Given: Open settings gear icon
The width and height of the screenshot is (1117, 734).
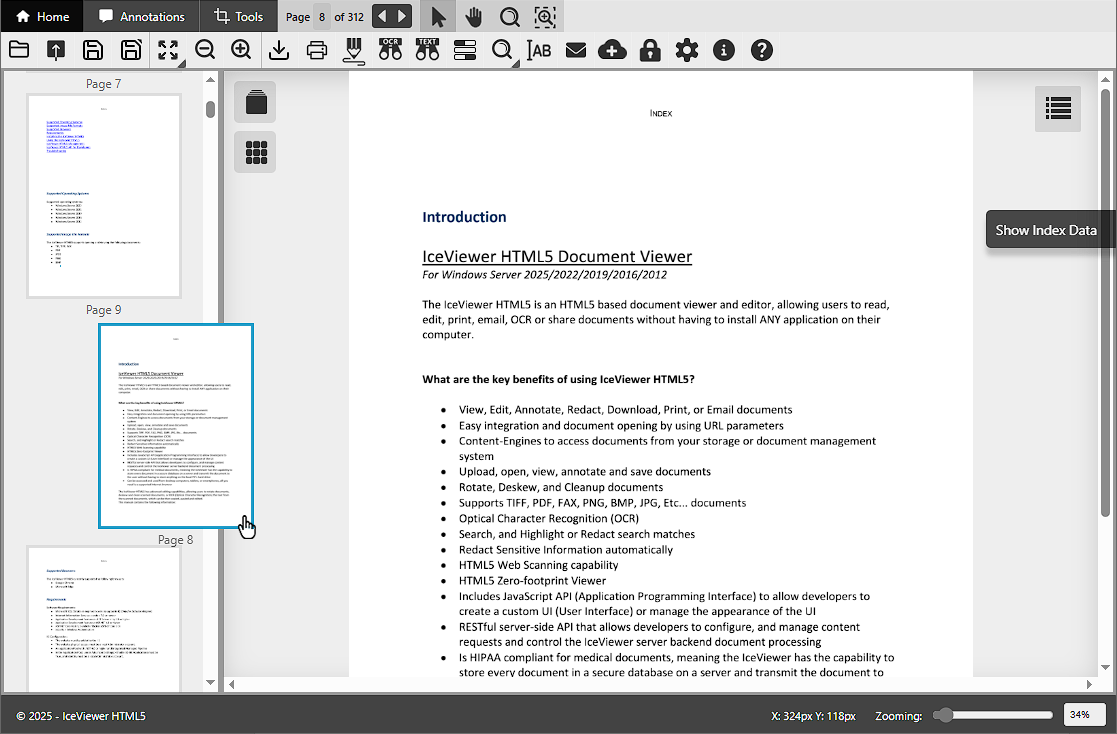Looking at the screenshot, I should (x=687, y=50).
